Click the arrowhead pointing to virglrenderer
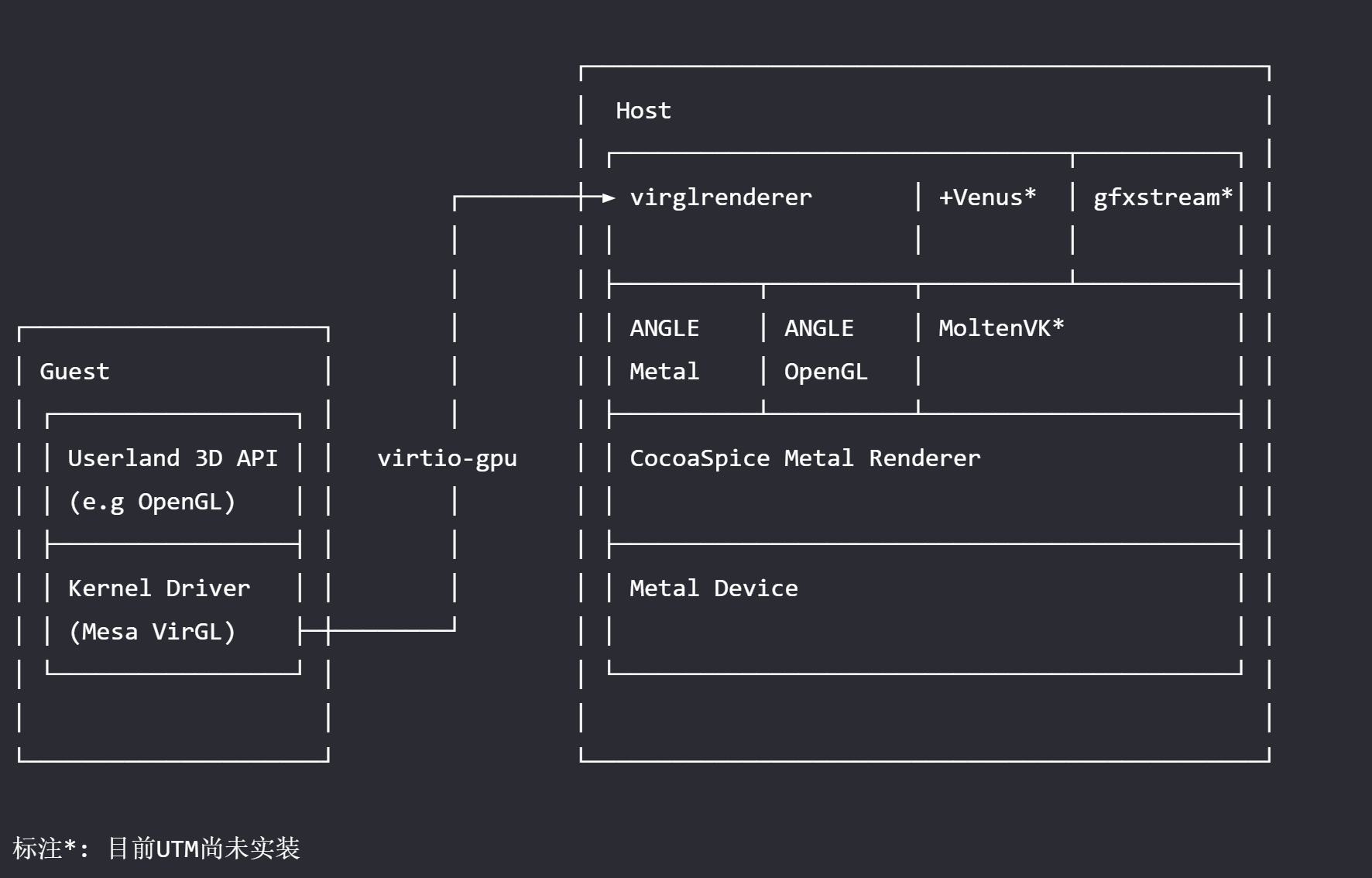This screenshot has height=878, width=1372. 609,198
